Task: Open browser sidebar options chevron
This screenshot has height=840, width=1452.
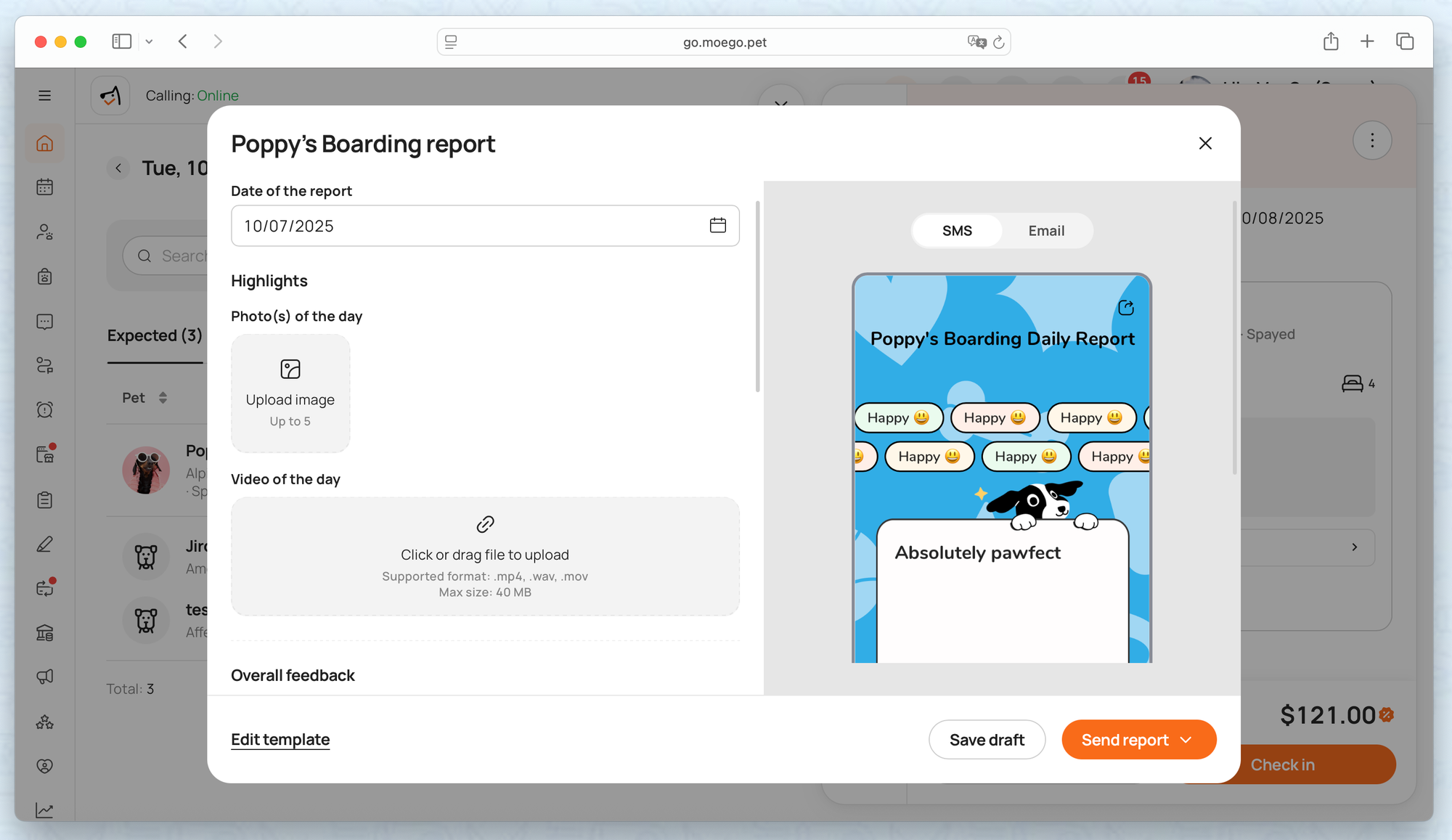Action: click(149, 42)
